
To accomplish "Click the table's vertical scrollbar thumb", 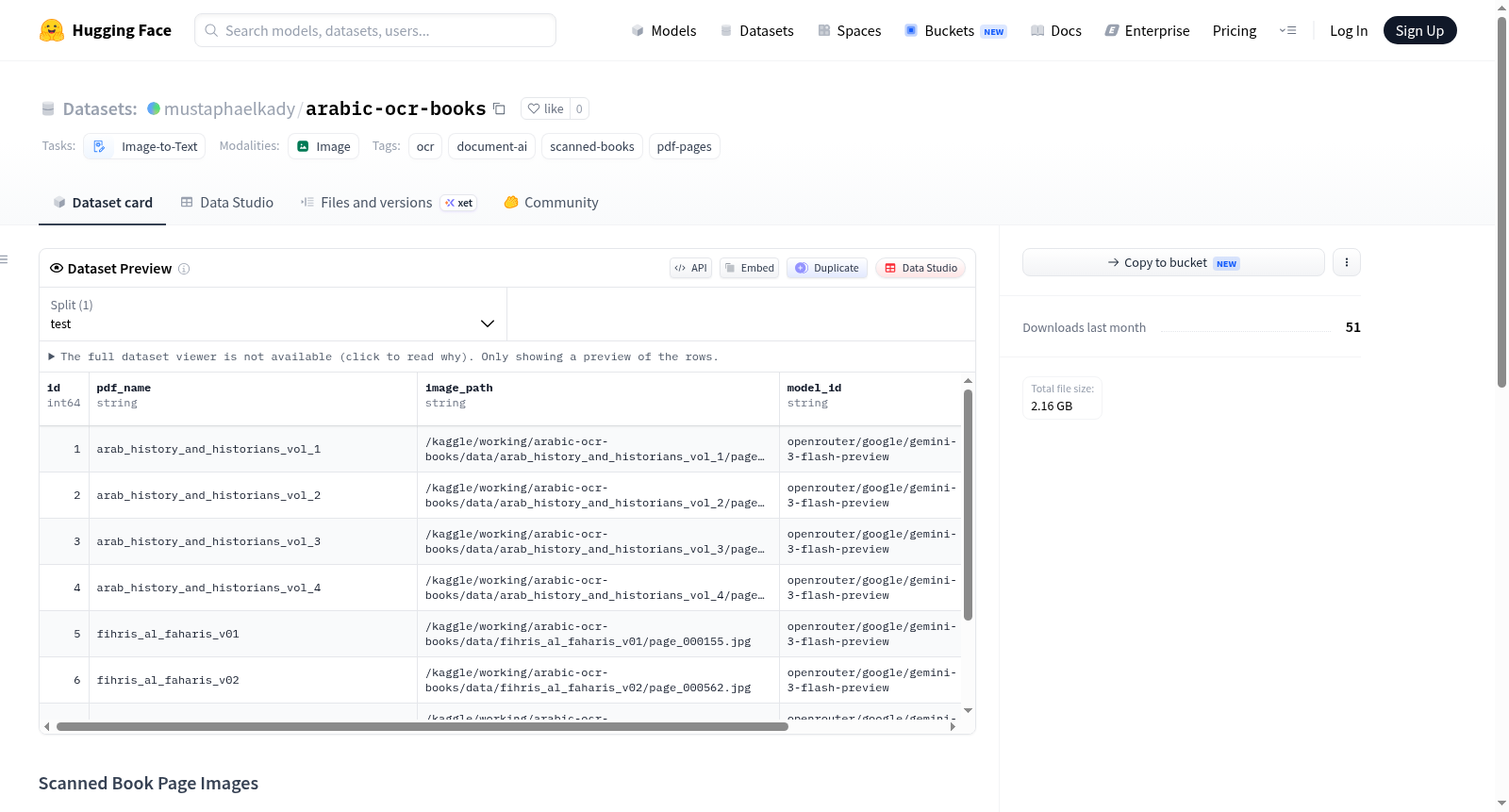I will tap(968, 505).
